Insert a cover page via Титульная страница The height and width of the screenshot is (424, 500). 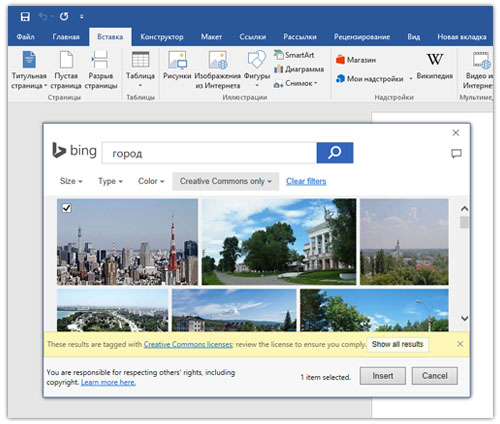point(29,70)
